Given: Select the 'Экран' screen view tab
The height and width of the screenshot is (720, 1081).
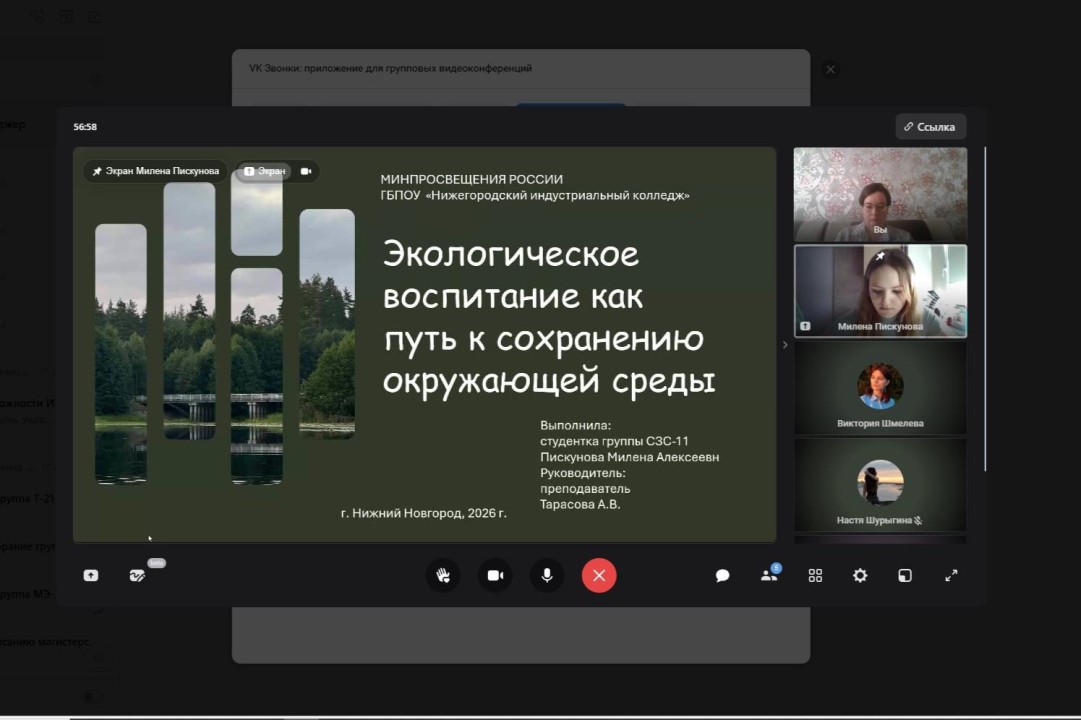Looking at the screenshot, I should [x=265, y=171].
